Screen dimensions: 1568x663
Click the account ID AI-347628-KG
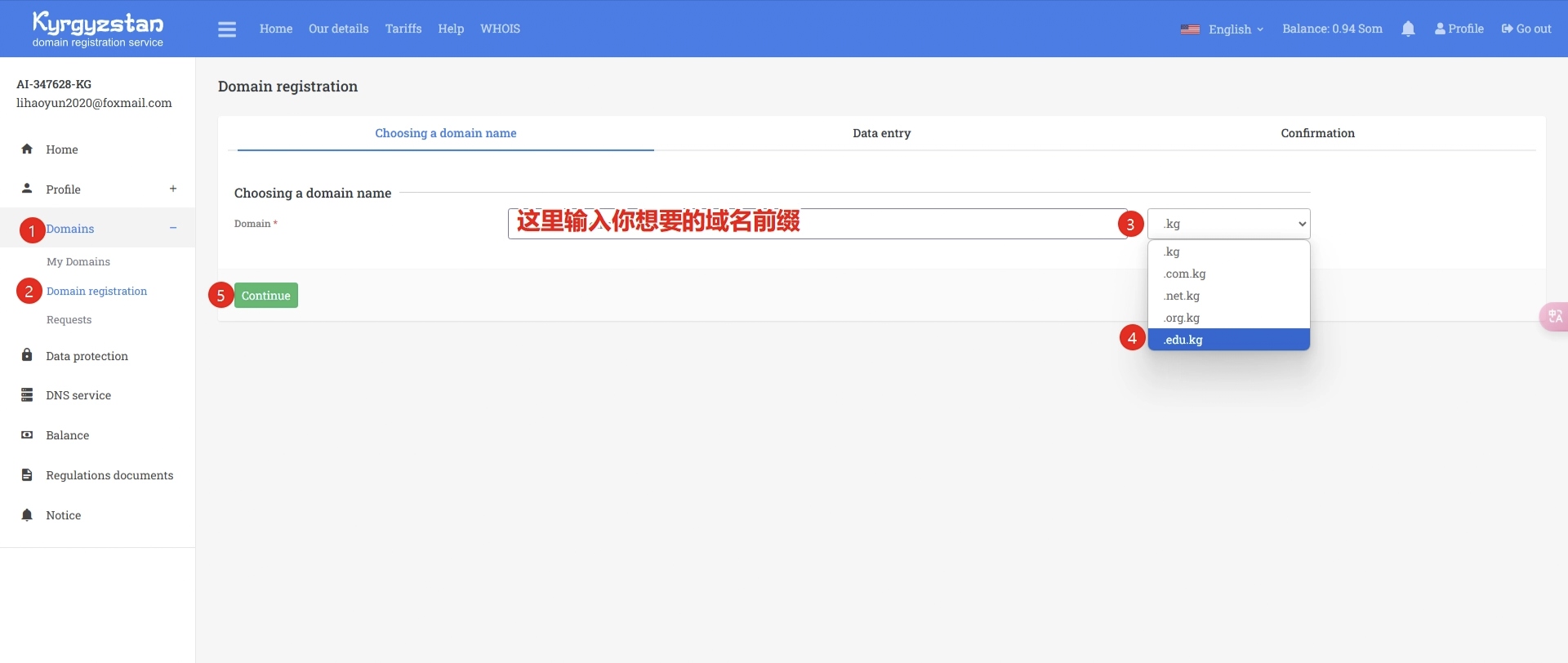pyautogui.click(x=54, y=84)
